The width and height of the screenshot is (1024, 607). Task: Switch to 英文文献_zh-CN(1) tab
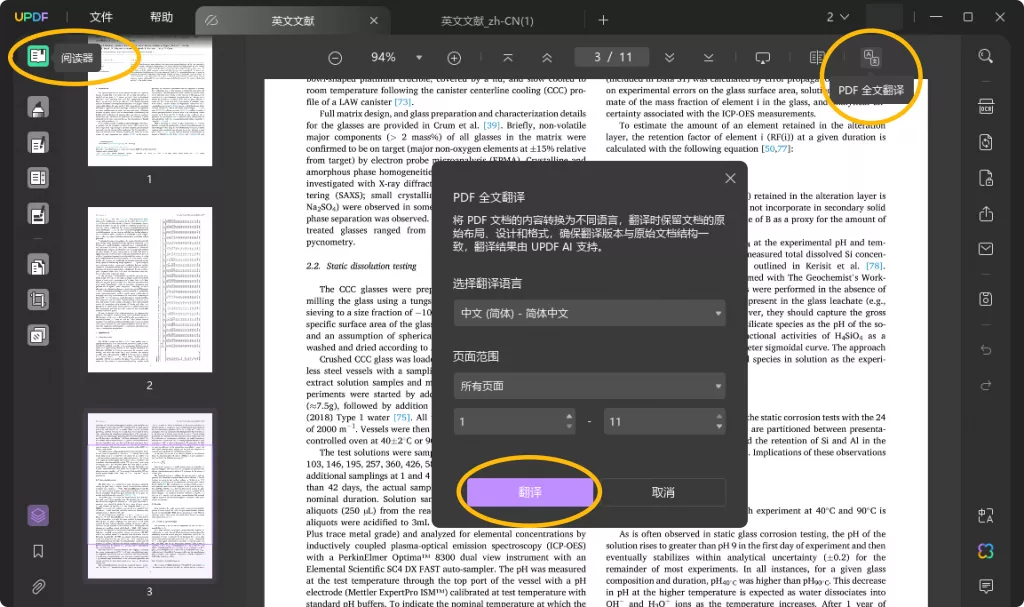tap(488, 21)
